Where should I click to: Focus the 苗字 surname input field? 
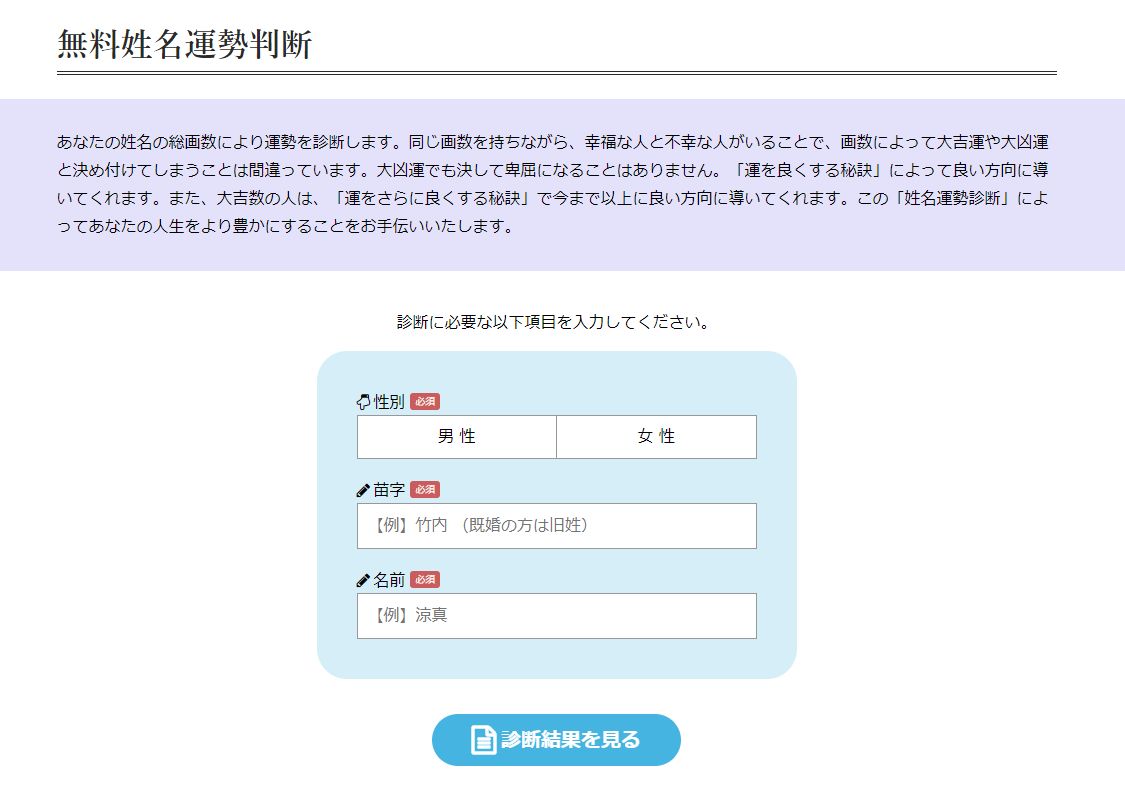(x=556, y=526)
